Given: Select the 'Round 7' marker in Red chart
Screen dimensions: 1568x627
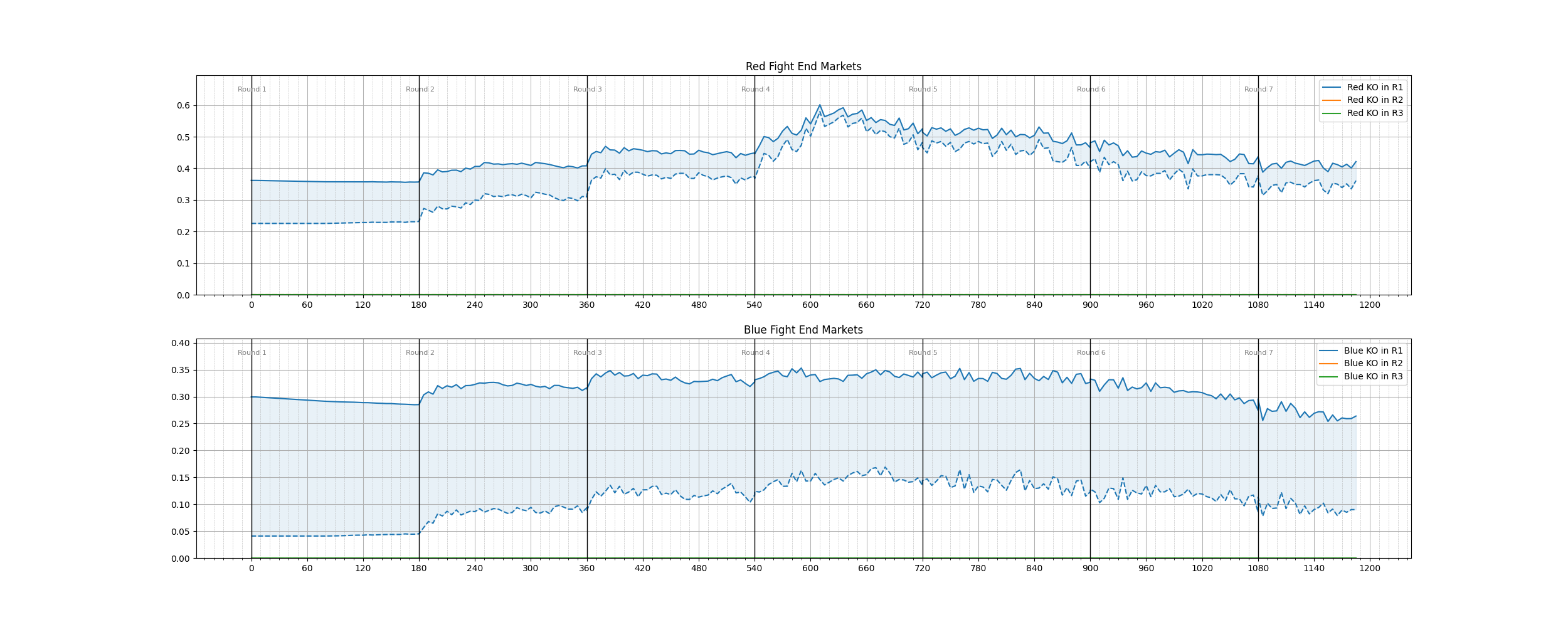Looking at the screenshot, I should point(1258,89).
